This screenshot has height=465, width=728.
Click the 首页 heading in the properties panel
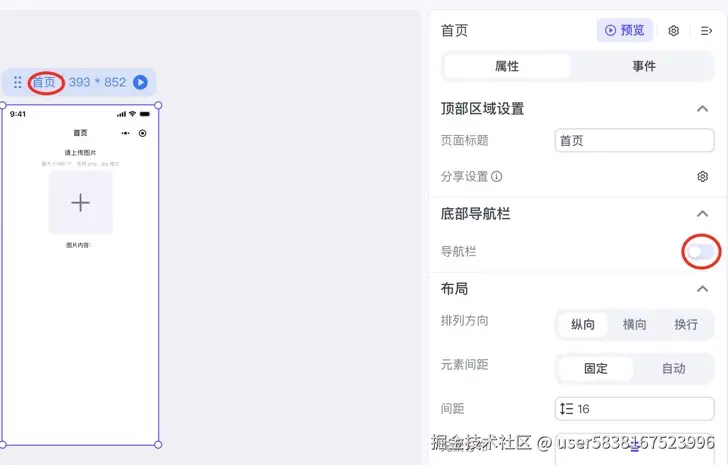pos(454,31)
